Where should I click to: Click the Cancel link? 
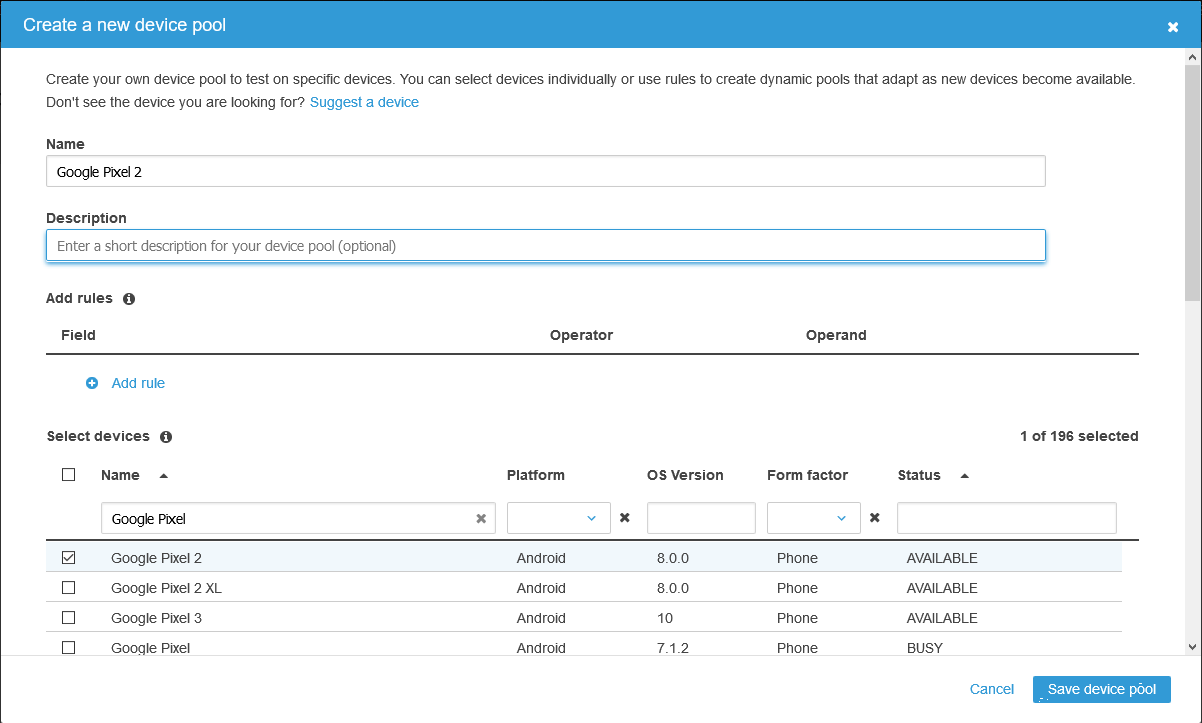point(992,689)
